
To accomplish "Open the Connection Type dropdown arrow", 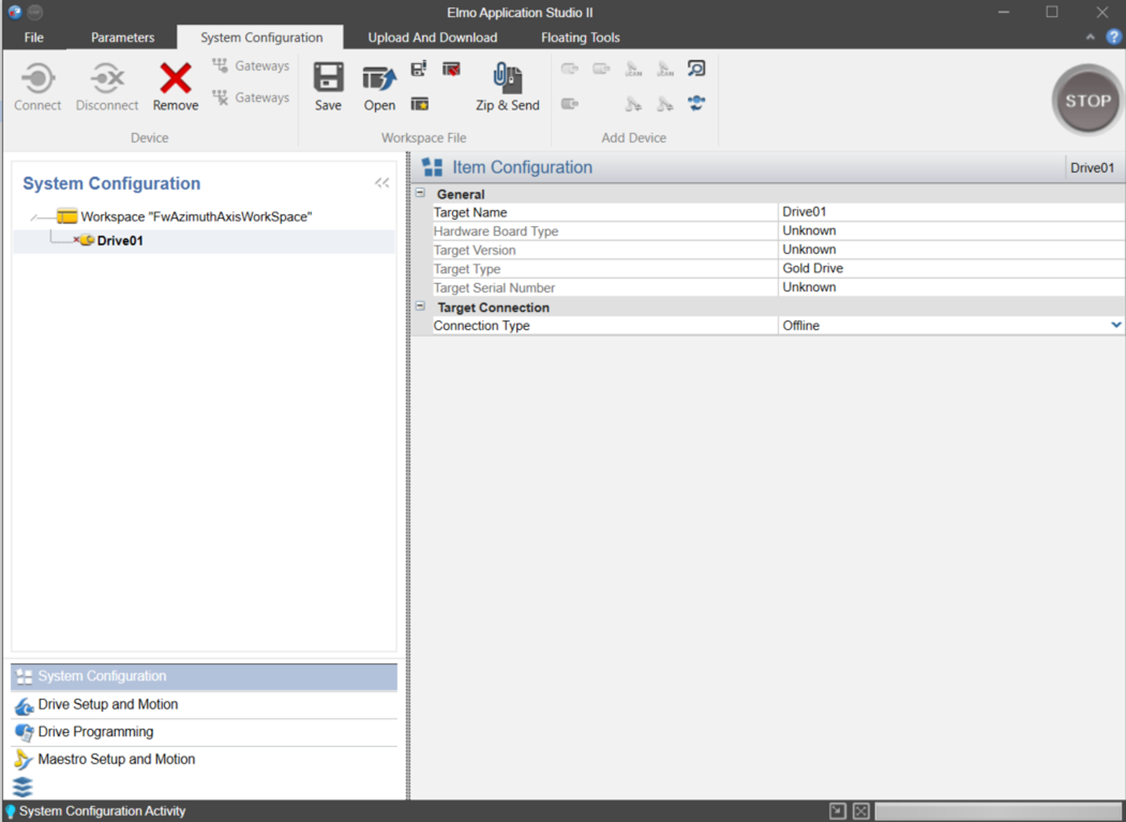I will click(1116, 325).
